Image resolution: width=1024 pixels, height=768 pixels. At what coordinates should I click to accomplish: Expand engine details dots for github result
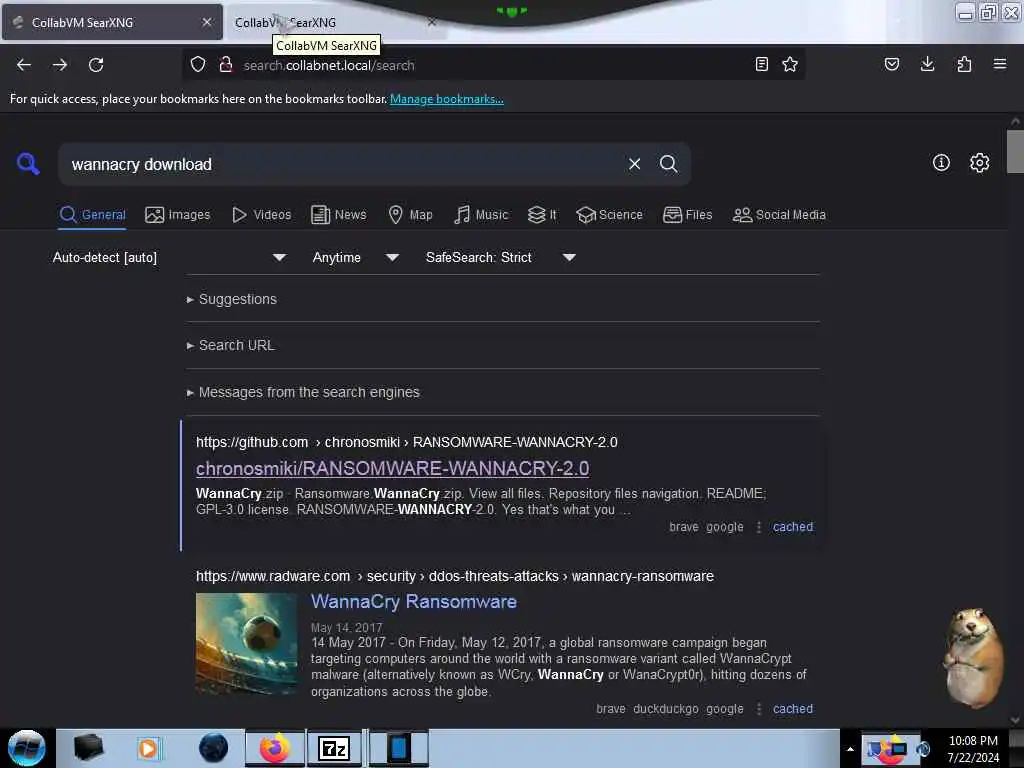tap(758, 527)
